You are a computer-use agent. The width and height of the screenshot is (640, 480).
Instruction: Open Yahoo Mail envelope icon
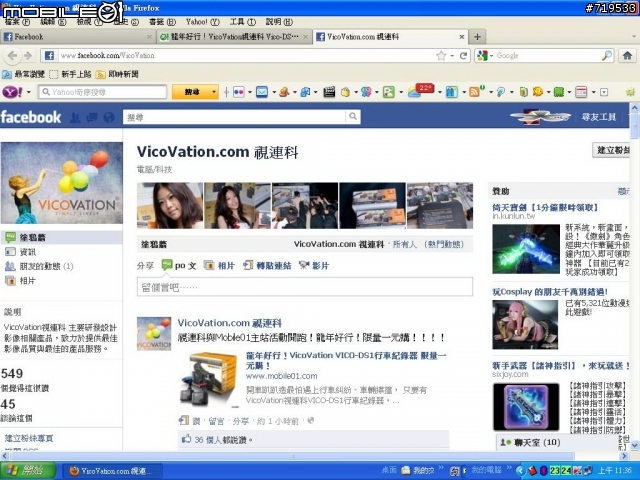click(262, 92)
